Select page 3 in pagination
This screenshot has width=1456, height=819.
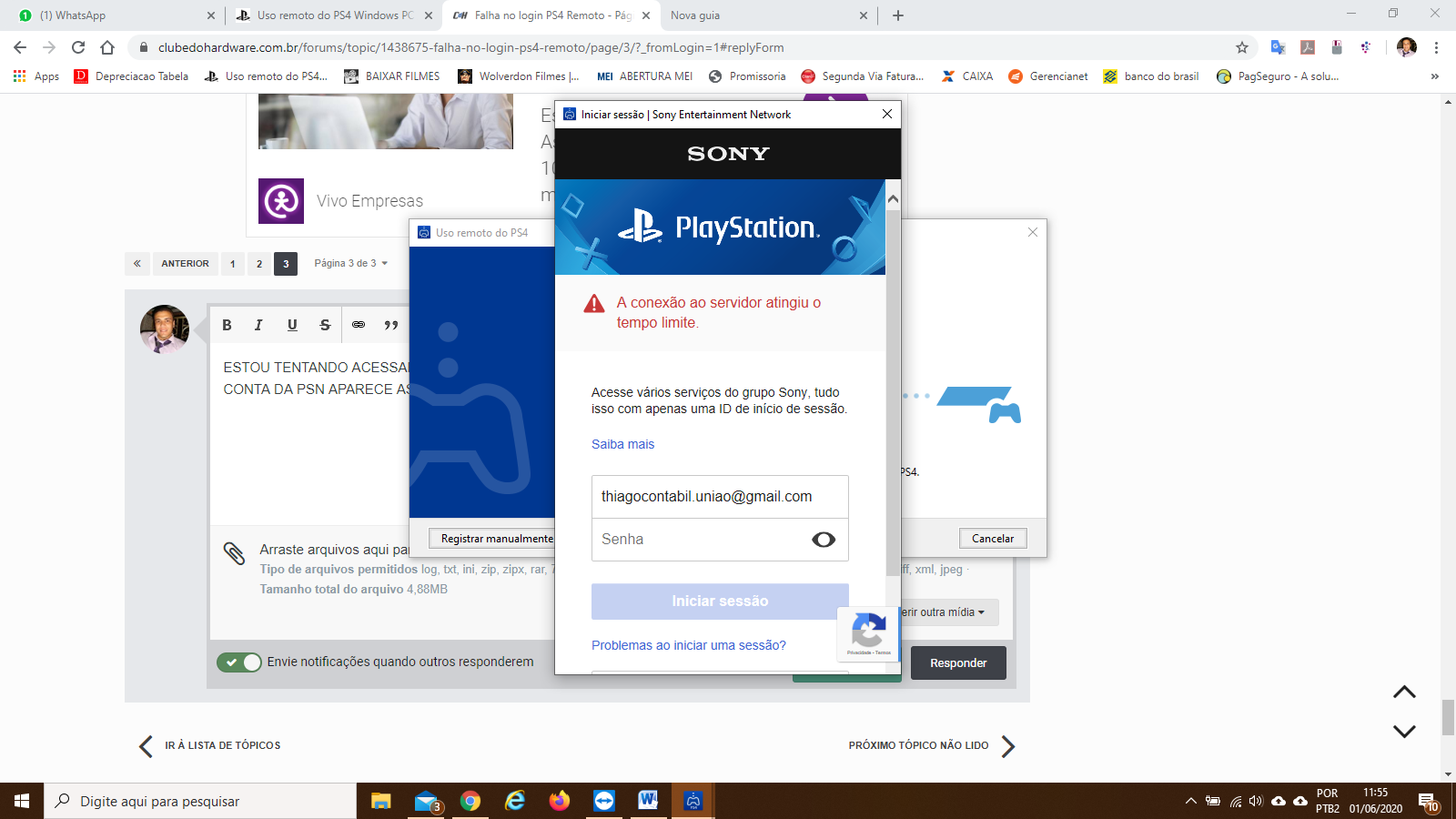(x=286, y=264)
